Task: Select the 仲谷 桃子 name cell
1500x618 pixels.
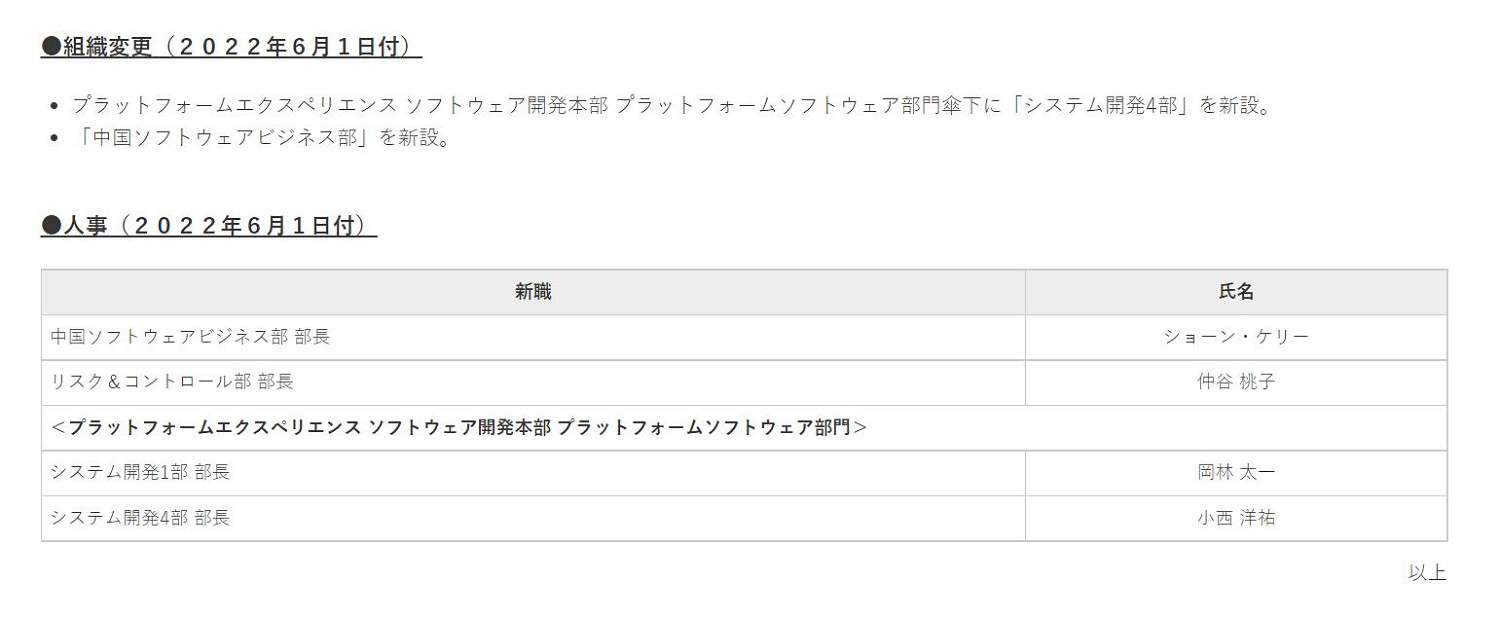Action: click(1236, 382)
